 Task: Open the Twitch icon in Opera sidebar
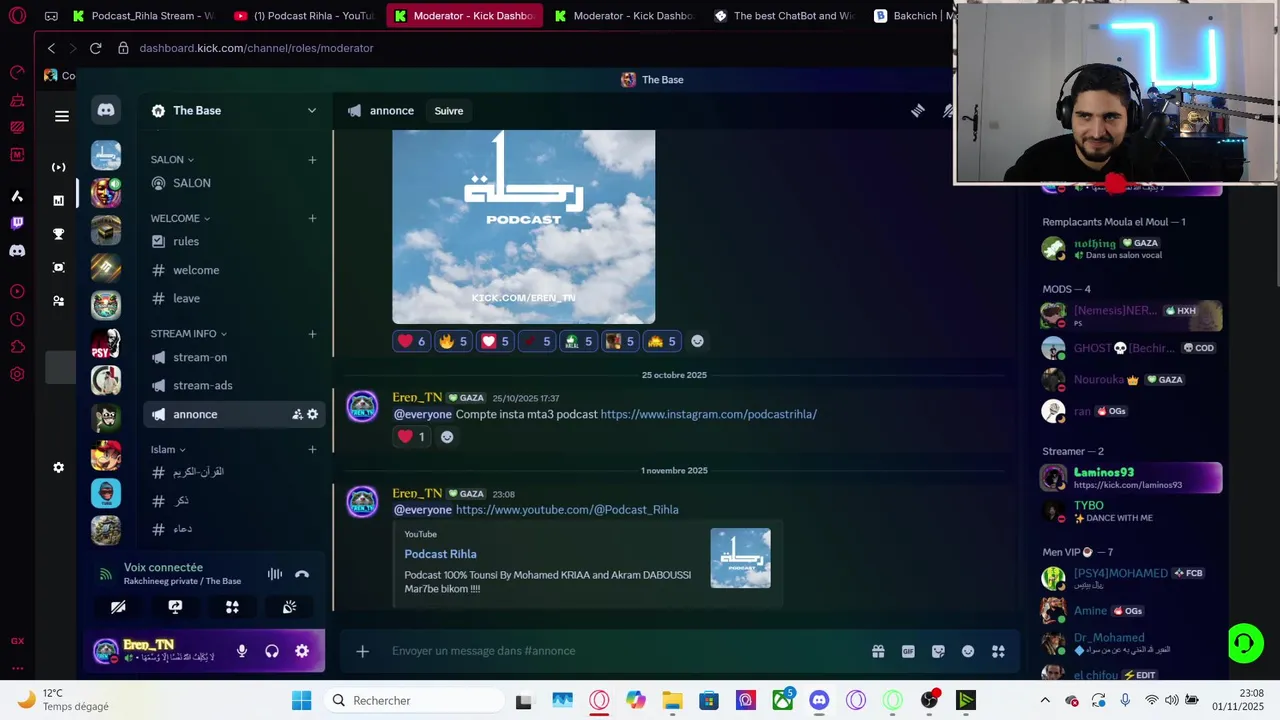point(17,223)
